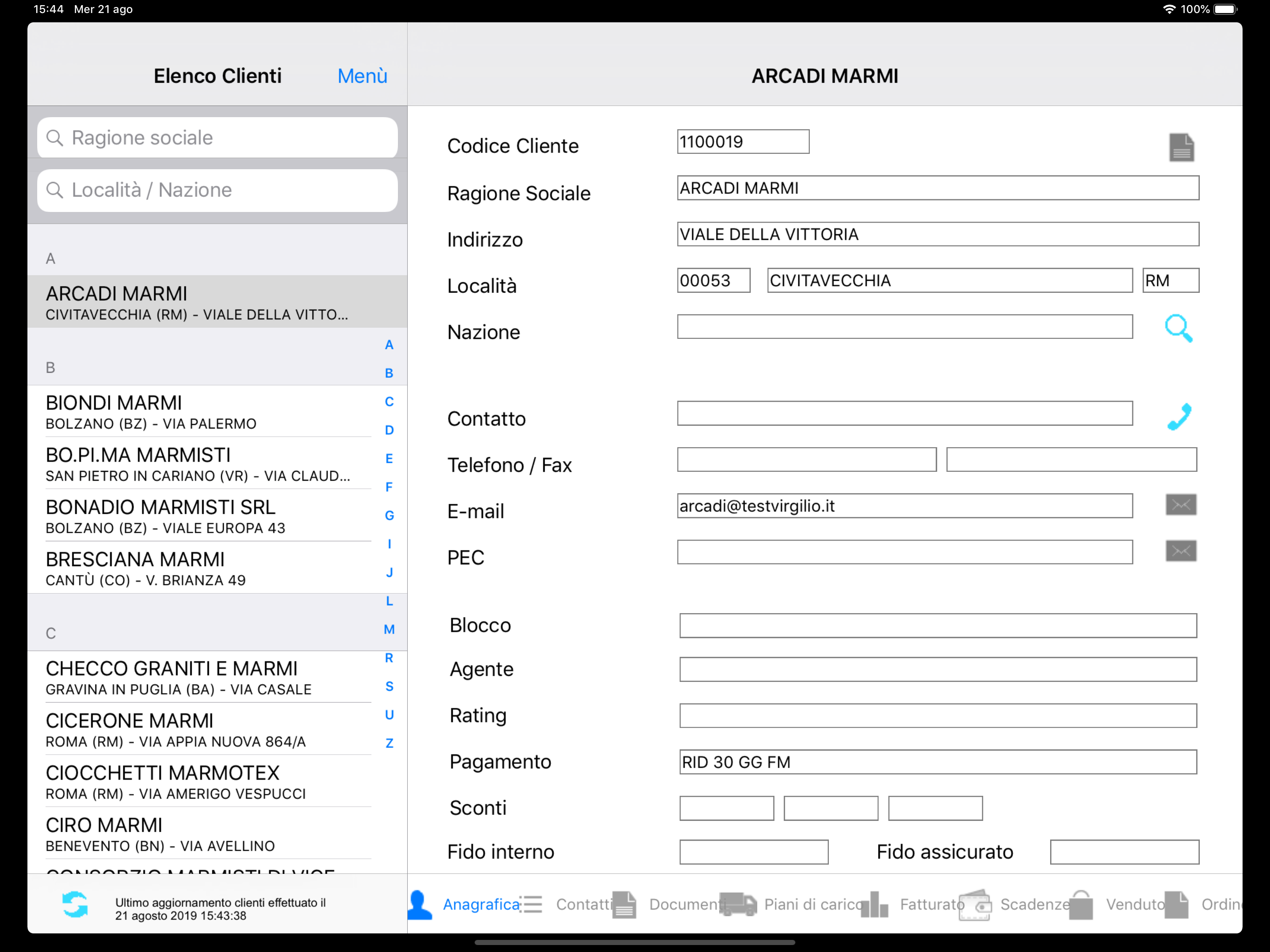Tap the Wi-Fi status icon
Screen dimensions: 1270x952
1169,9
